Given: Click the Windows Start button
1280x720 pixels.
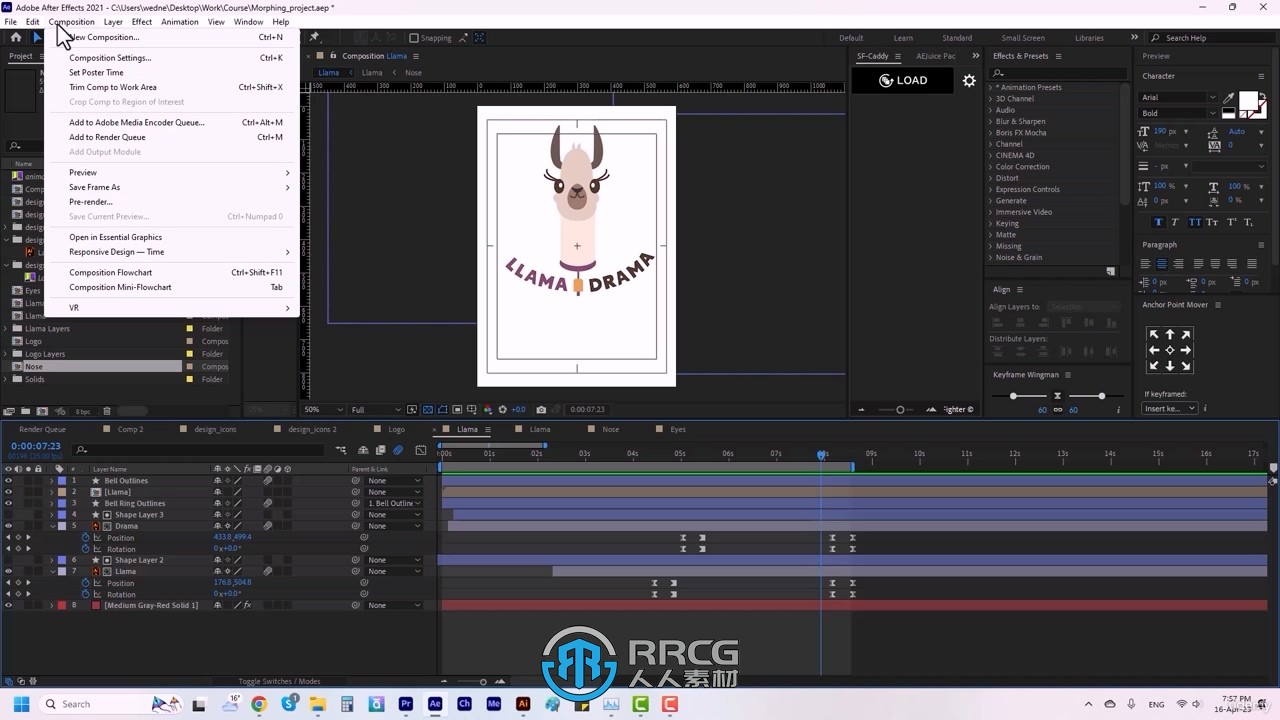Looking at the screenshot, I should (x=21, y=704).
